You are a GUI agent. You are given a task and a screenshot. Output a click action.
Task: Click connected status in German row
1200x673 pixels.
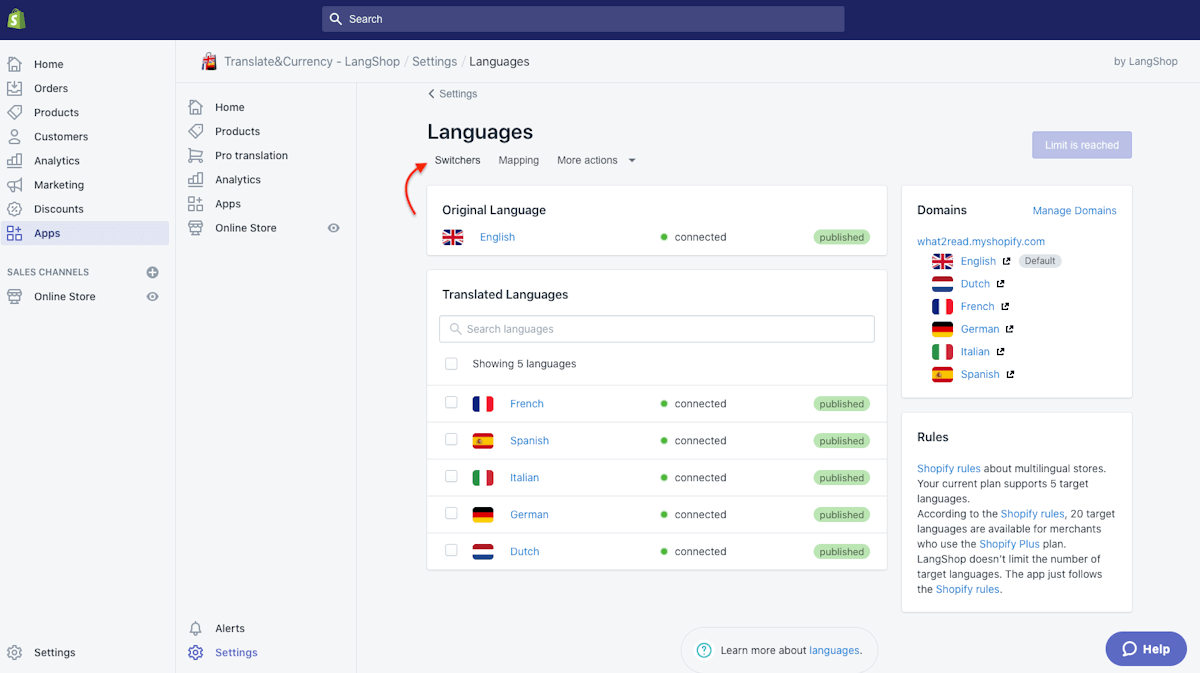click(693, 514)
